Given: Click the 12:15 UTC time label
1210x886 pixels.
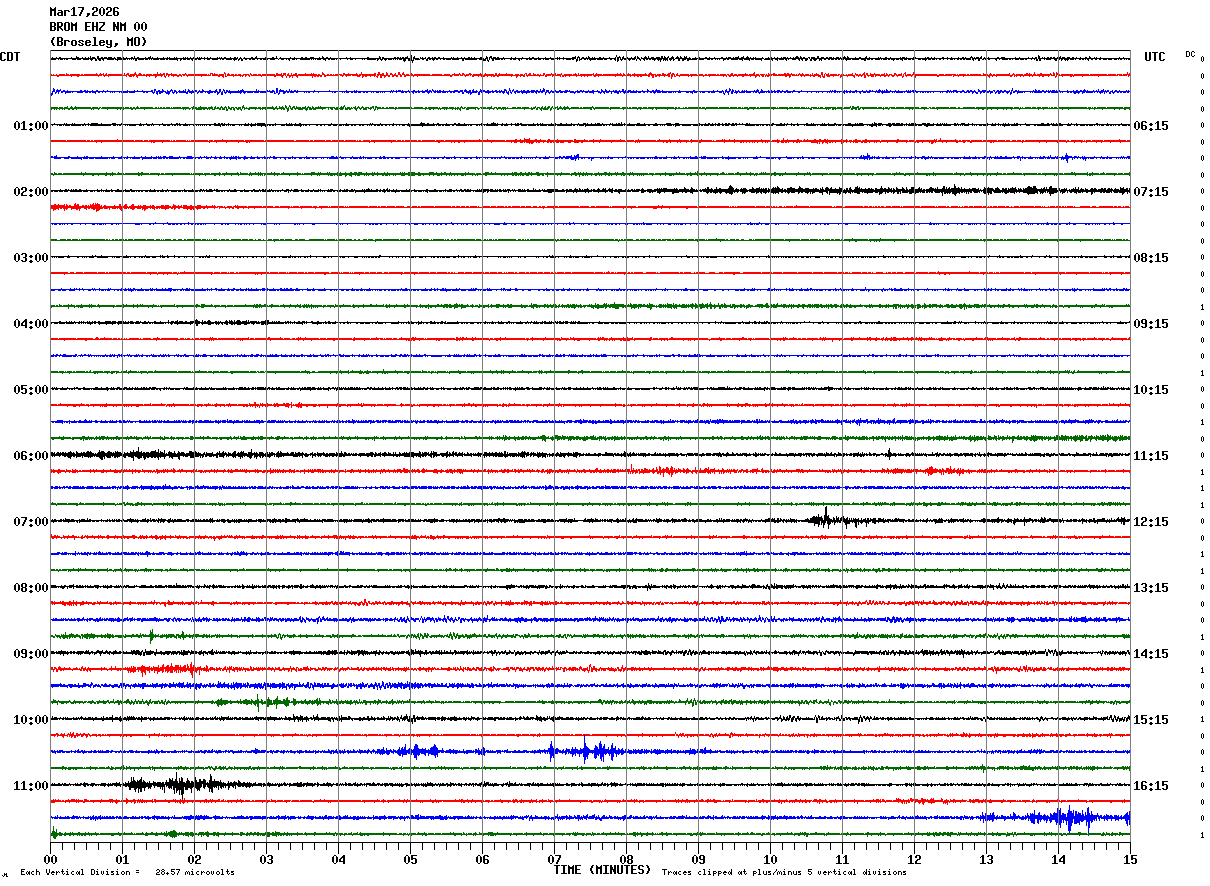Looking at the screenshot, I should (x=1151, y=522).
